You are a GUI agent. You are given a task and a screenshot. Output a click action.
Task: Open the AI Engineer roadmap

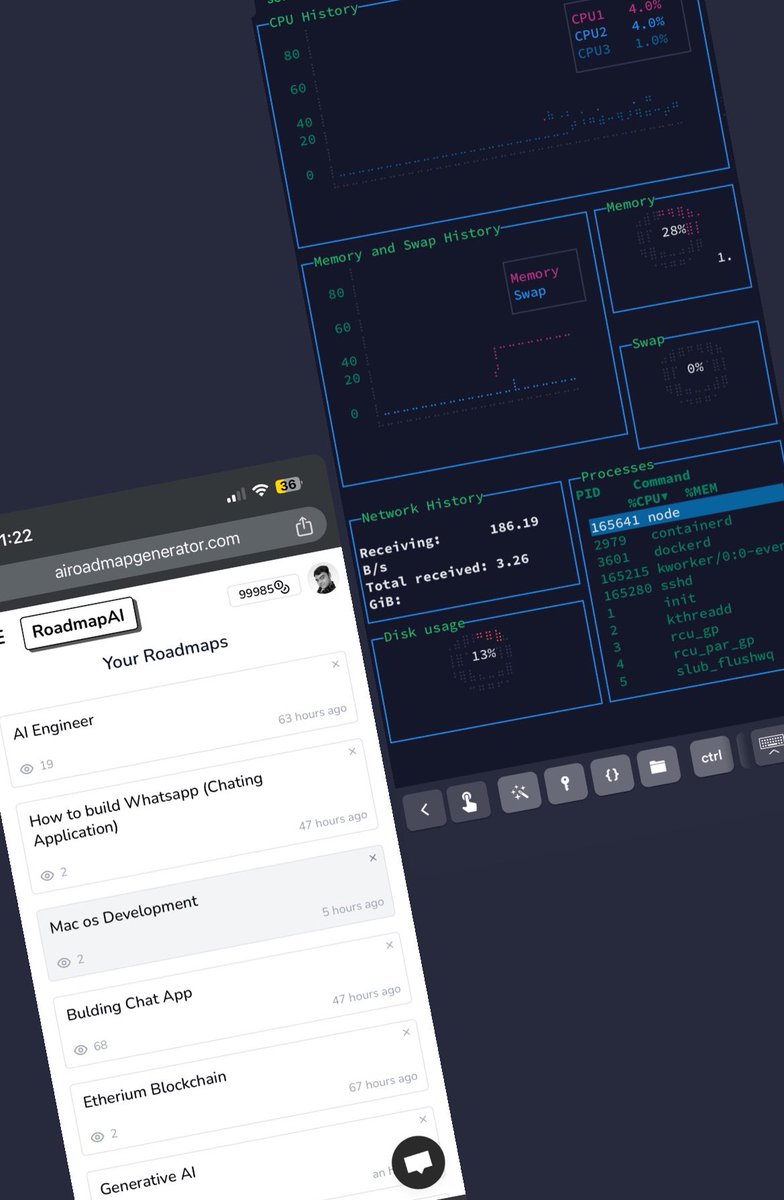tap(178, 717)
